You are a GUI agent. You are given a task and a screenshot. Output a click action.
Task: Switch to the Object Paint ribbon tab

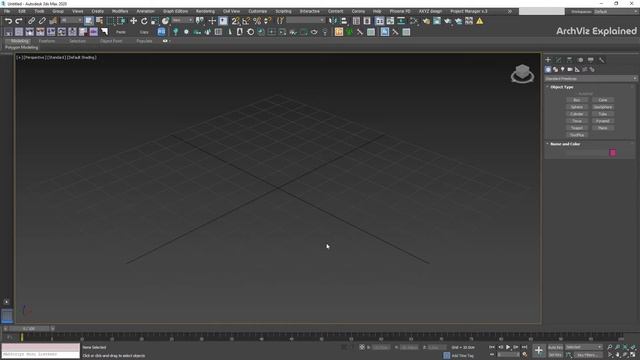tap(111, 41)
